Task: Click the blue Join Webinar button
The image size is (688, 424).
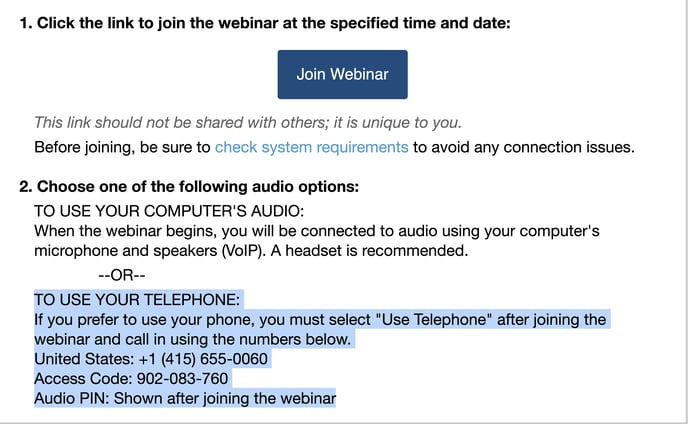Action: click(x=342, y=74)
